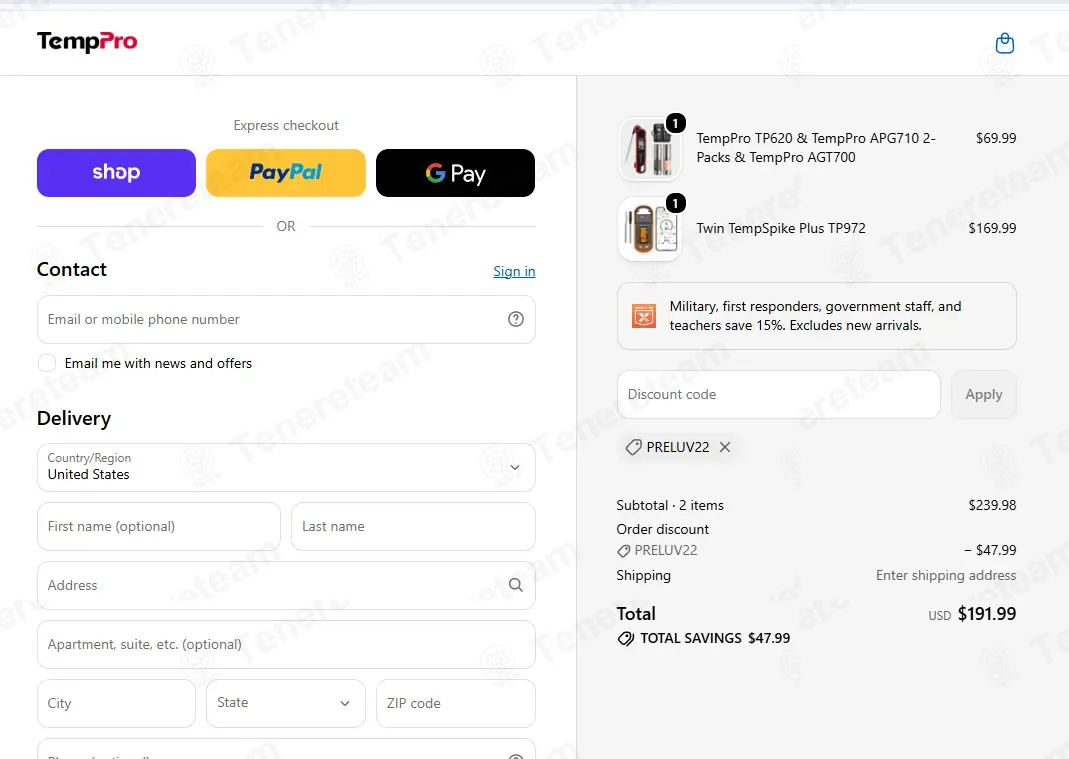The width and height of the screenshot is (1069, 759).
Task: Focus the Last name field
Action: [413, 526]
